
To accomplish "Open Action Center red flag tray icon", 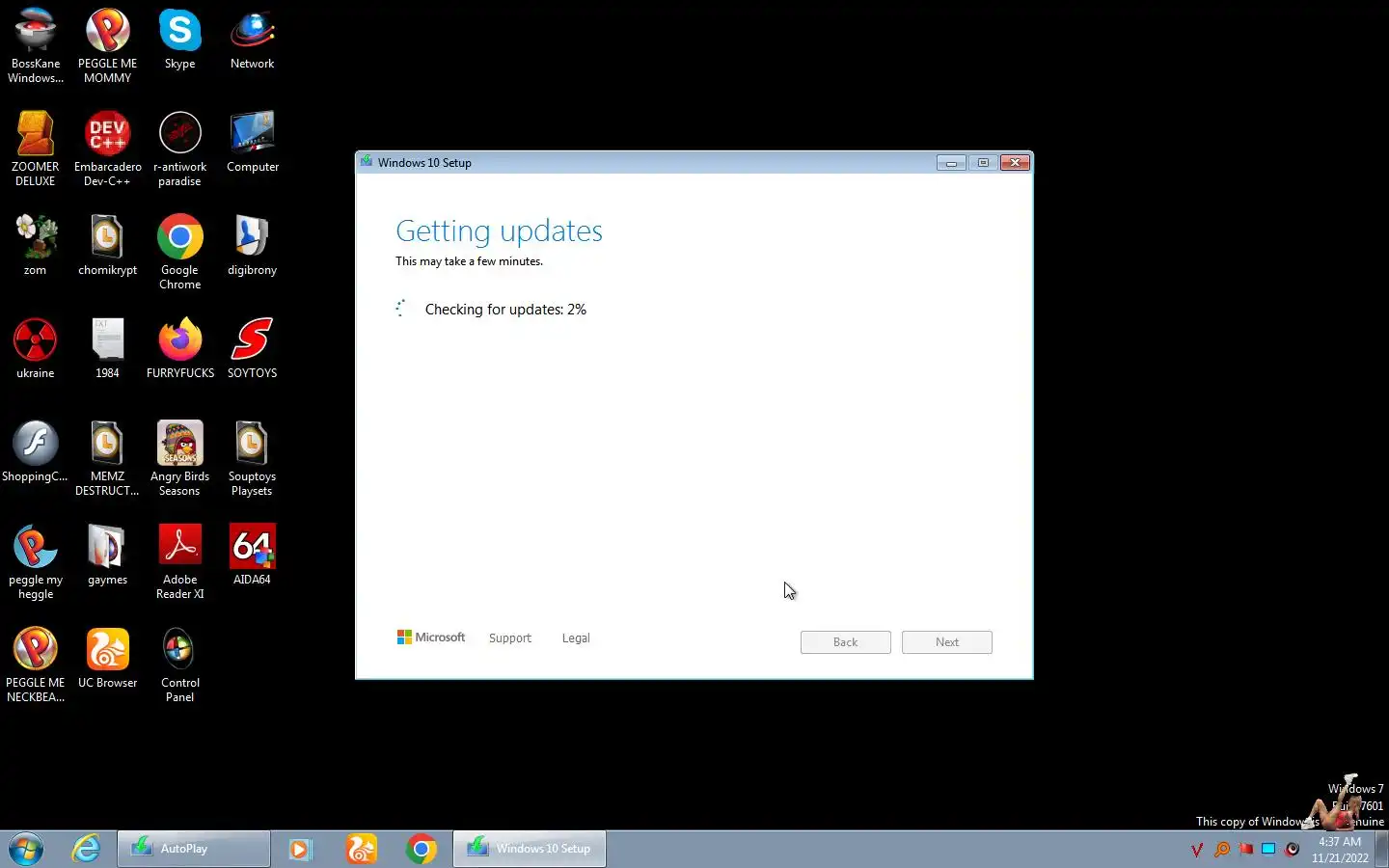I will pos(1245,850).
